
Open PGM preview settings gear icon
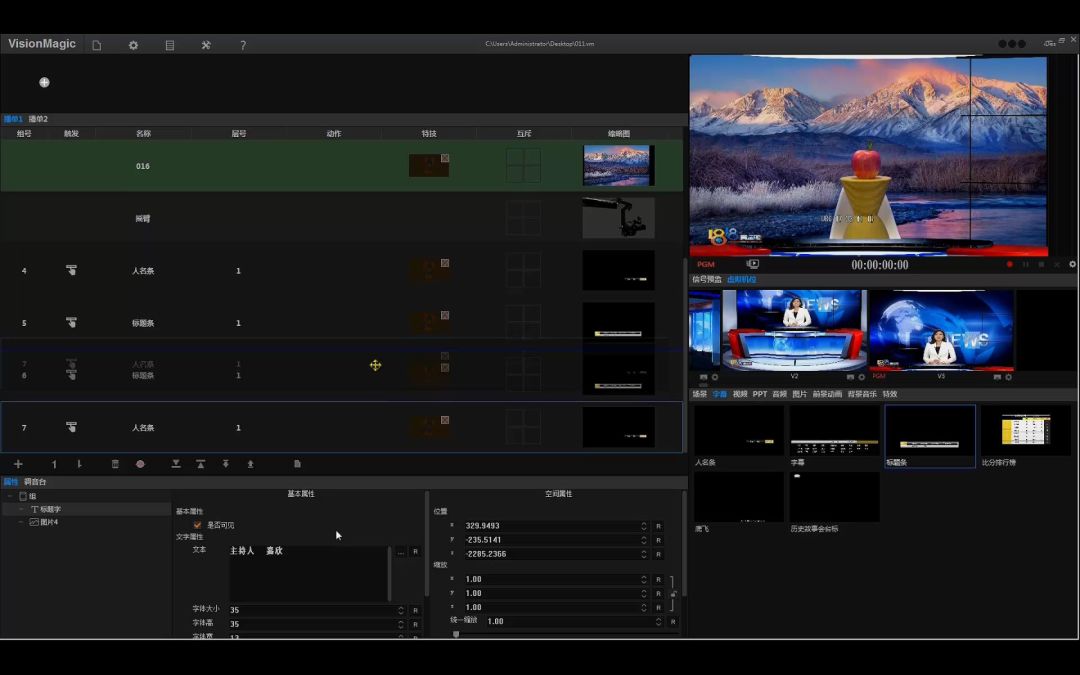click(x=1072, y=265)
